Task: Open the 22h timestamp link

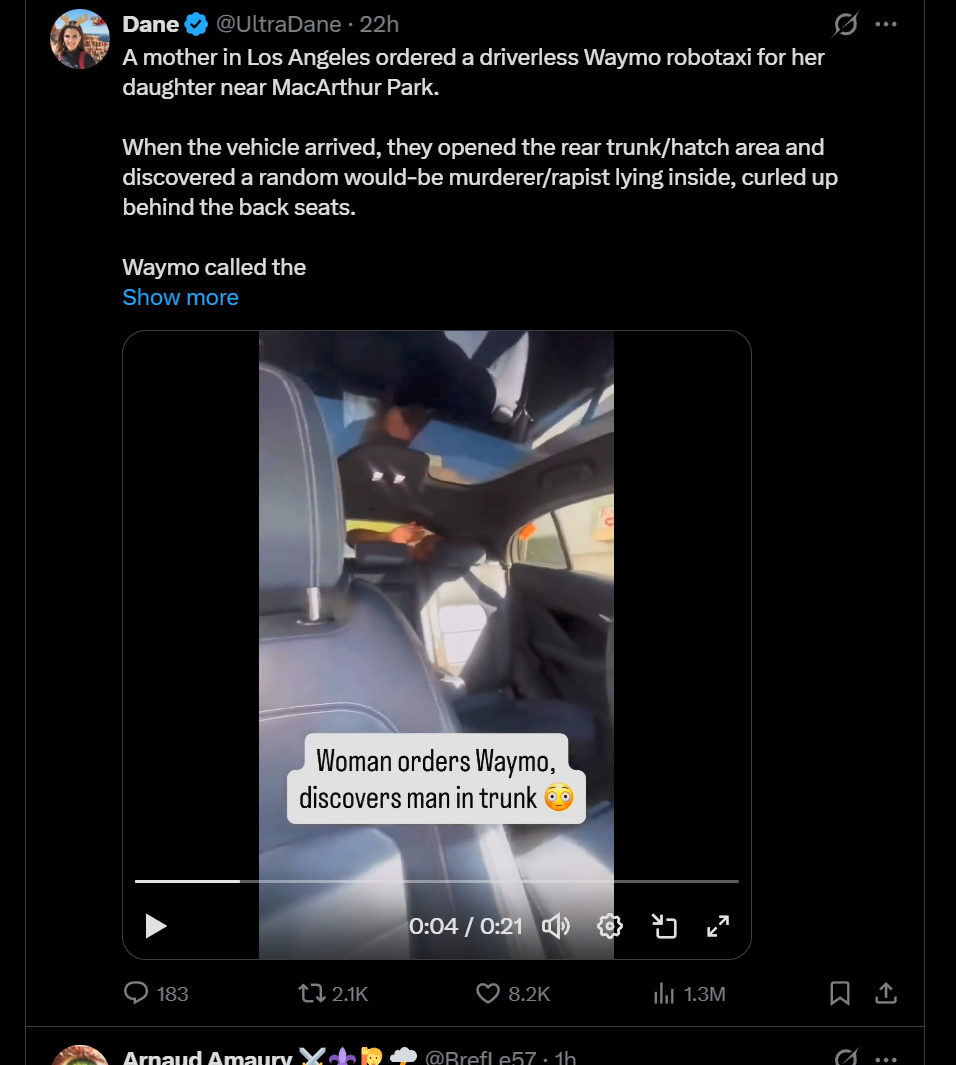Action: (379, 24)
